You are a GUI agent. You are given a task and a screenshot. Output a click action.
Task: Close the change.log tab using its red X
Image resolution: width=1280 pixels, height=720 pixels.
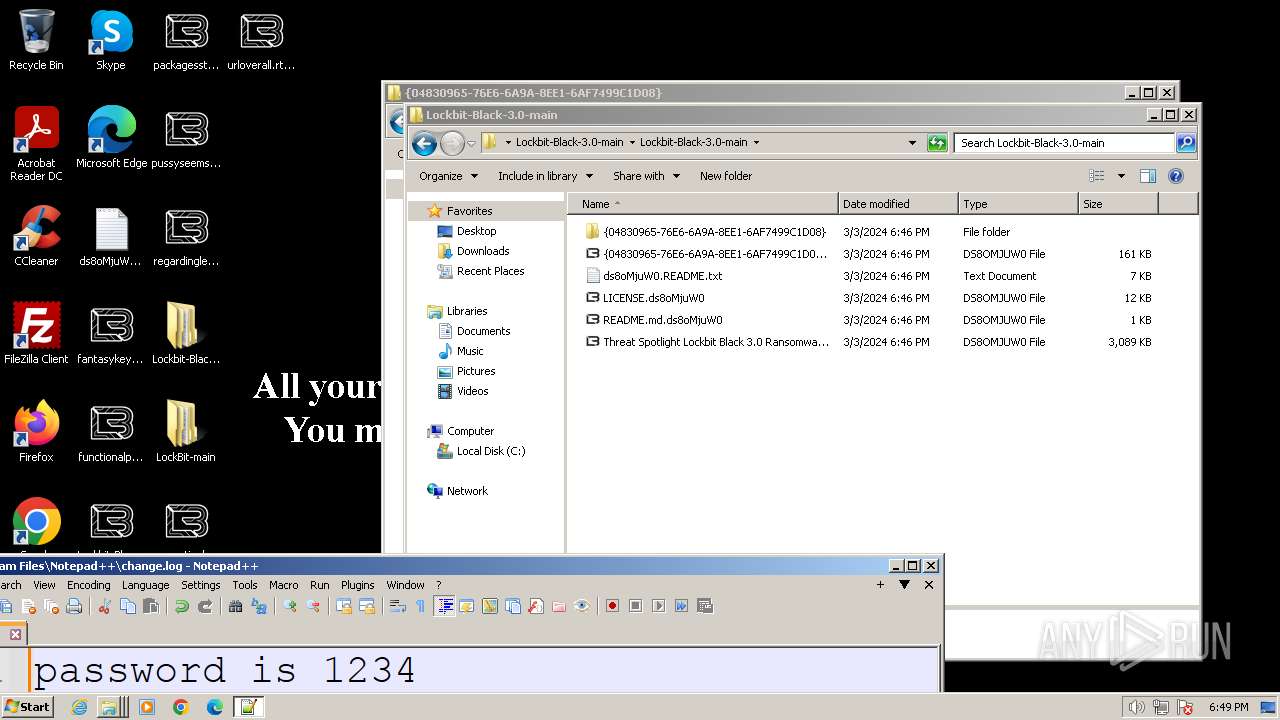[16, 634]
